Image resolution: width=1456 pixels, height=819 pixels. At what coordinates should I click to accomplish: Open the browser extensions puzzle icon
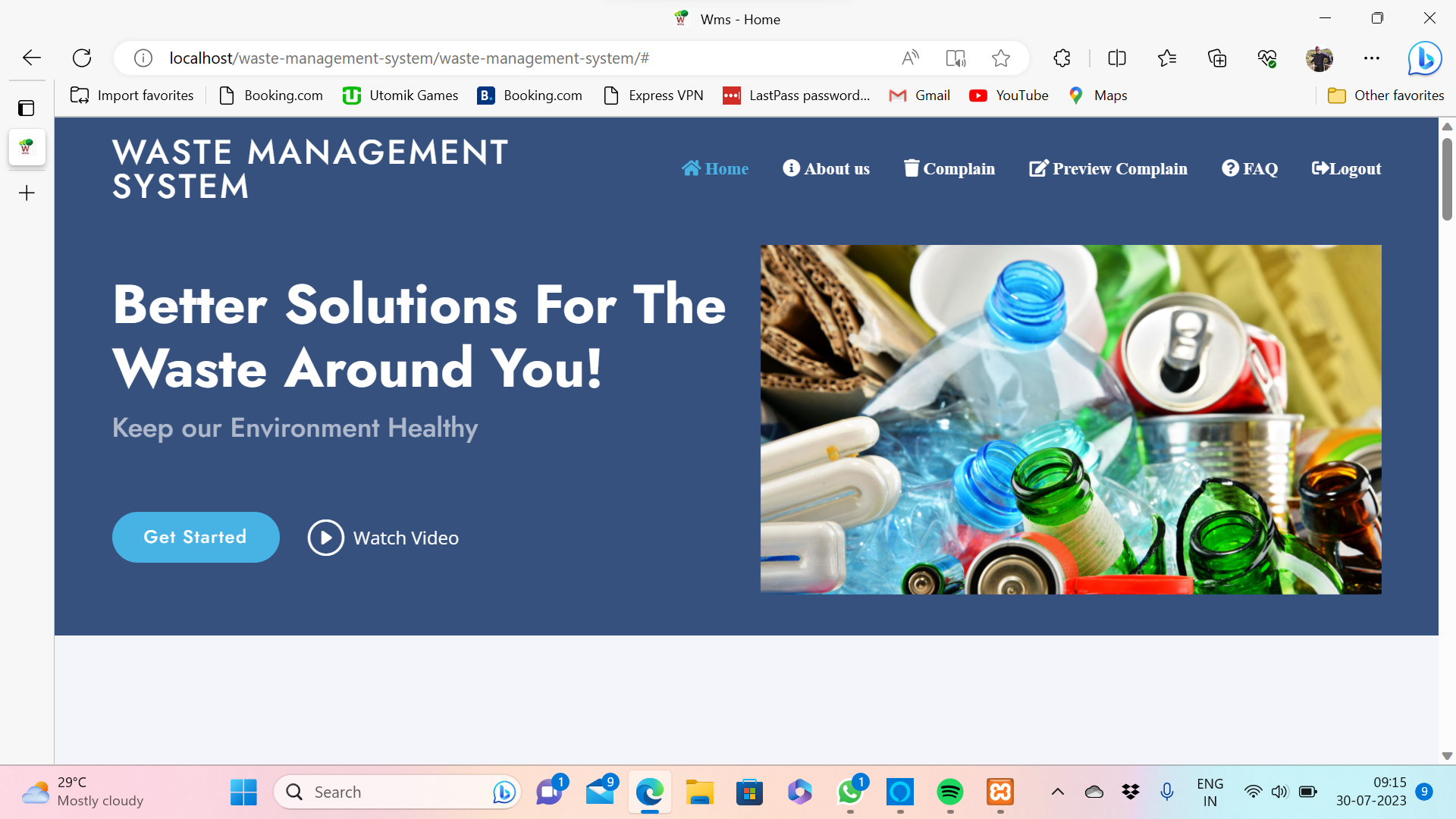[1061, 58]
